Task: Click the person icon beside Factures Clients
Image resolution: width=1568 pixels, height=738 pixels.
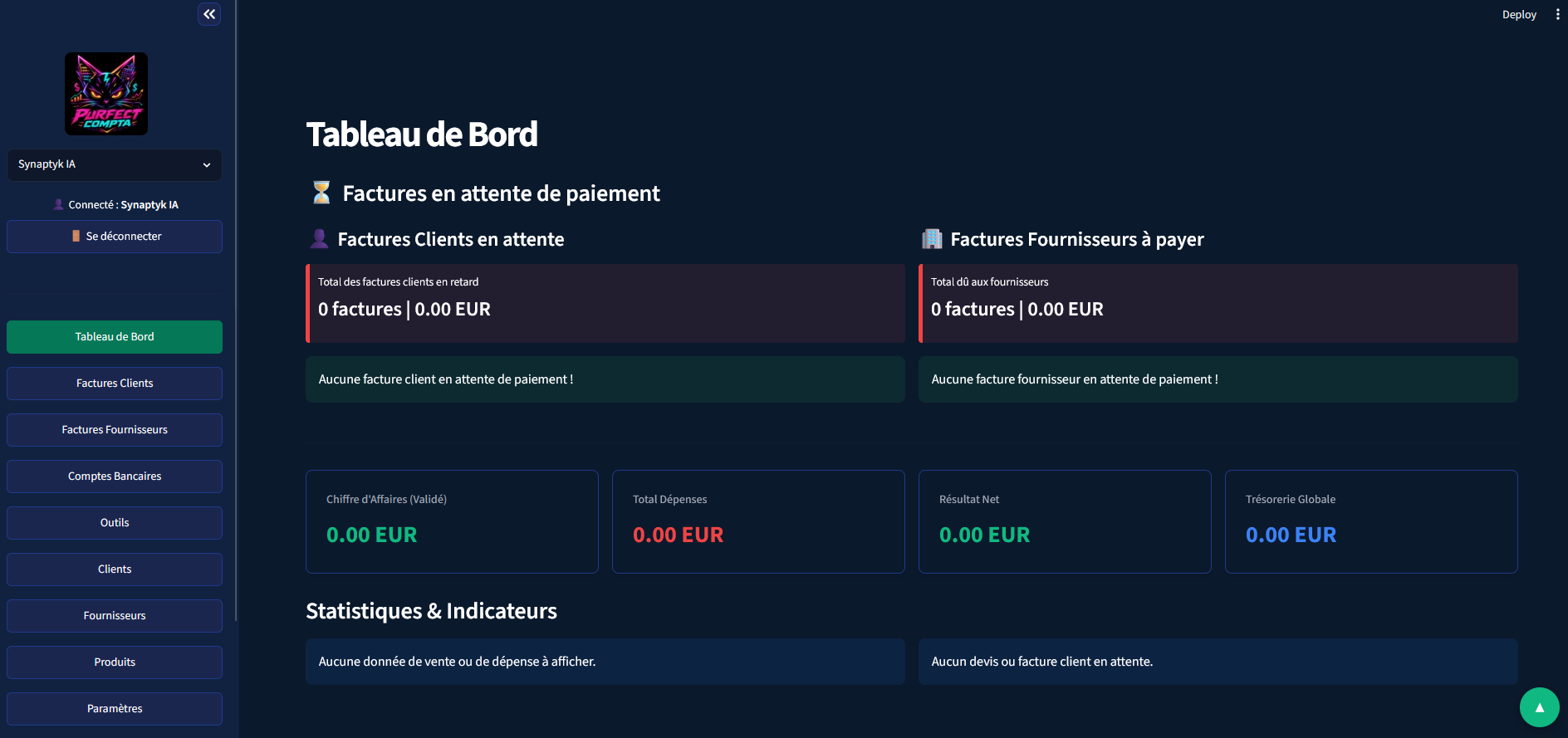Action: pos(319,239)
